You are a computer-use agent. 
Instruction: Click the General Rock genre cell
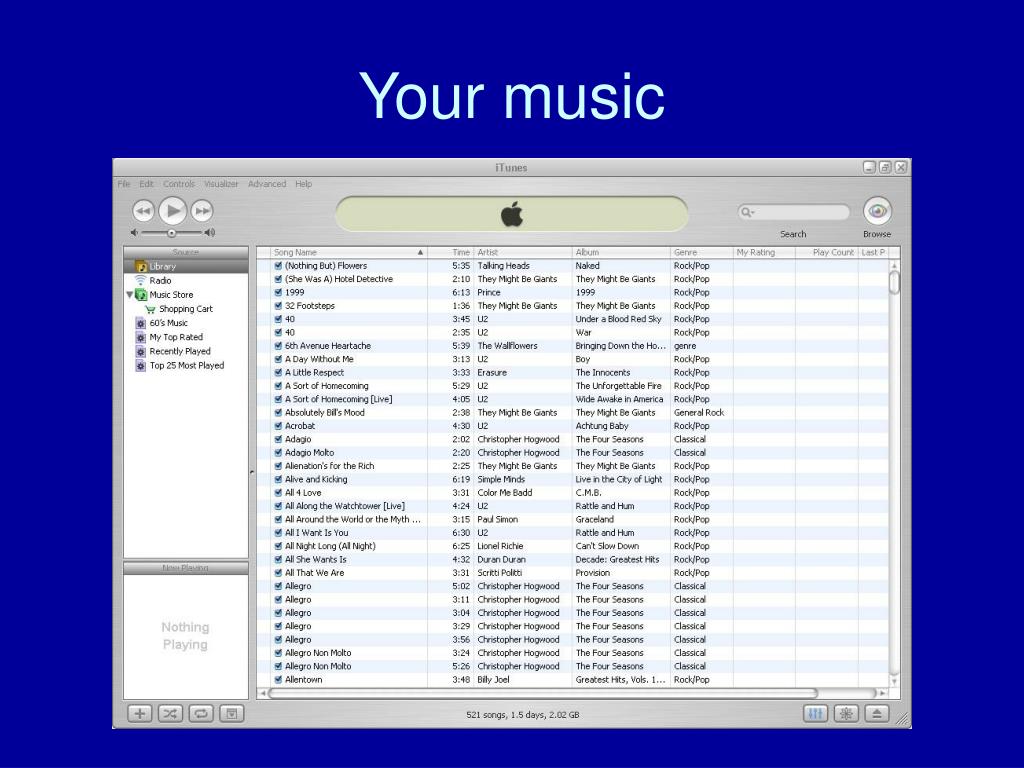click(699, 413)
